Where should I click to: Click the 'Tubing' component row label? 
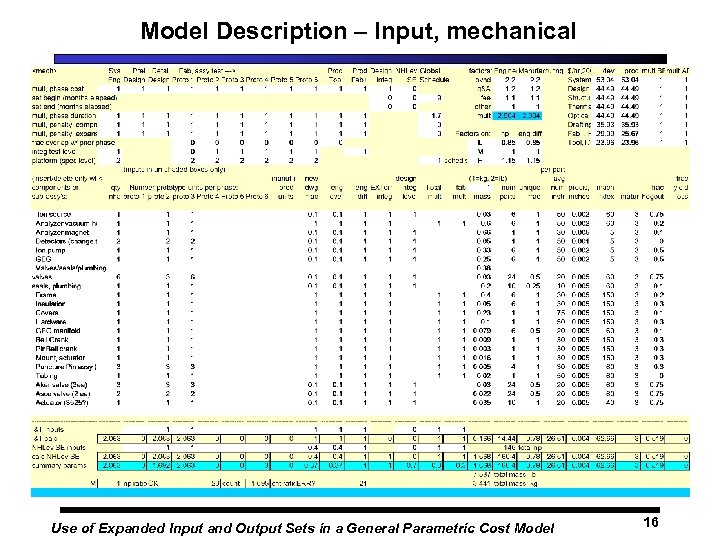[x=46, y=376]
